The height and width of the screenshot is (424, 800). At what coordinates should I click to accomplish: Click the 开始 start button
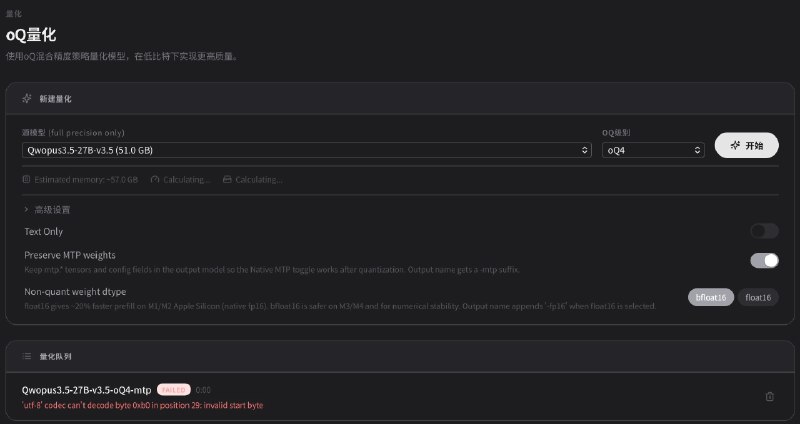click(x=746, y=145)
